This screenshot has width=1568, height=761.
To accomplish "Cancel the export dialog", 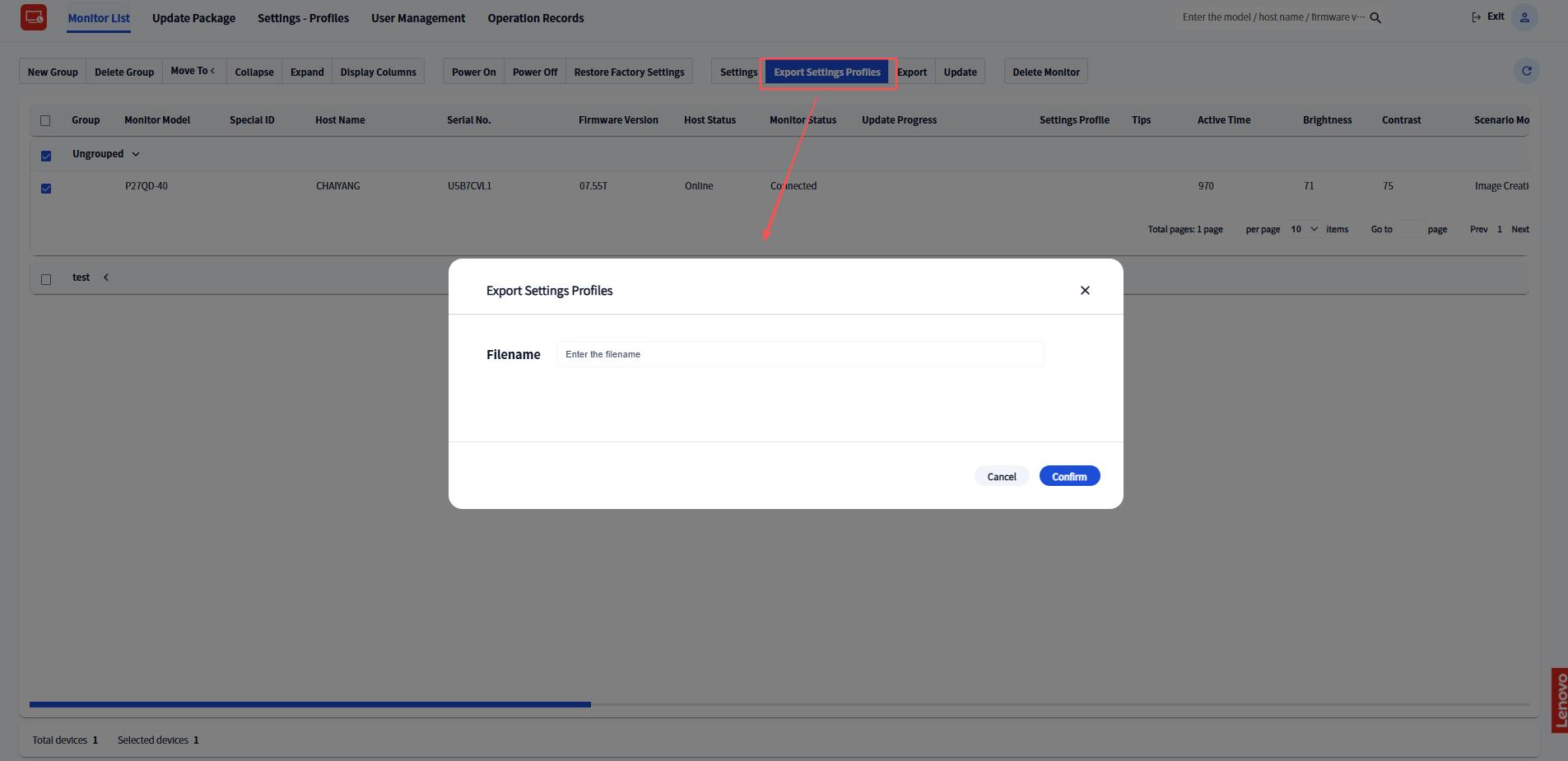I will coord(1002,476).
